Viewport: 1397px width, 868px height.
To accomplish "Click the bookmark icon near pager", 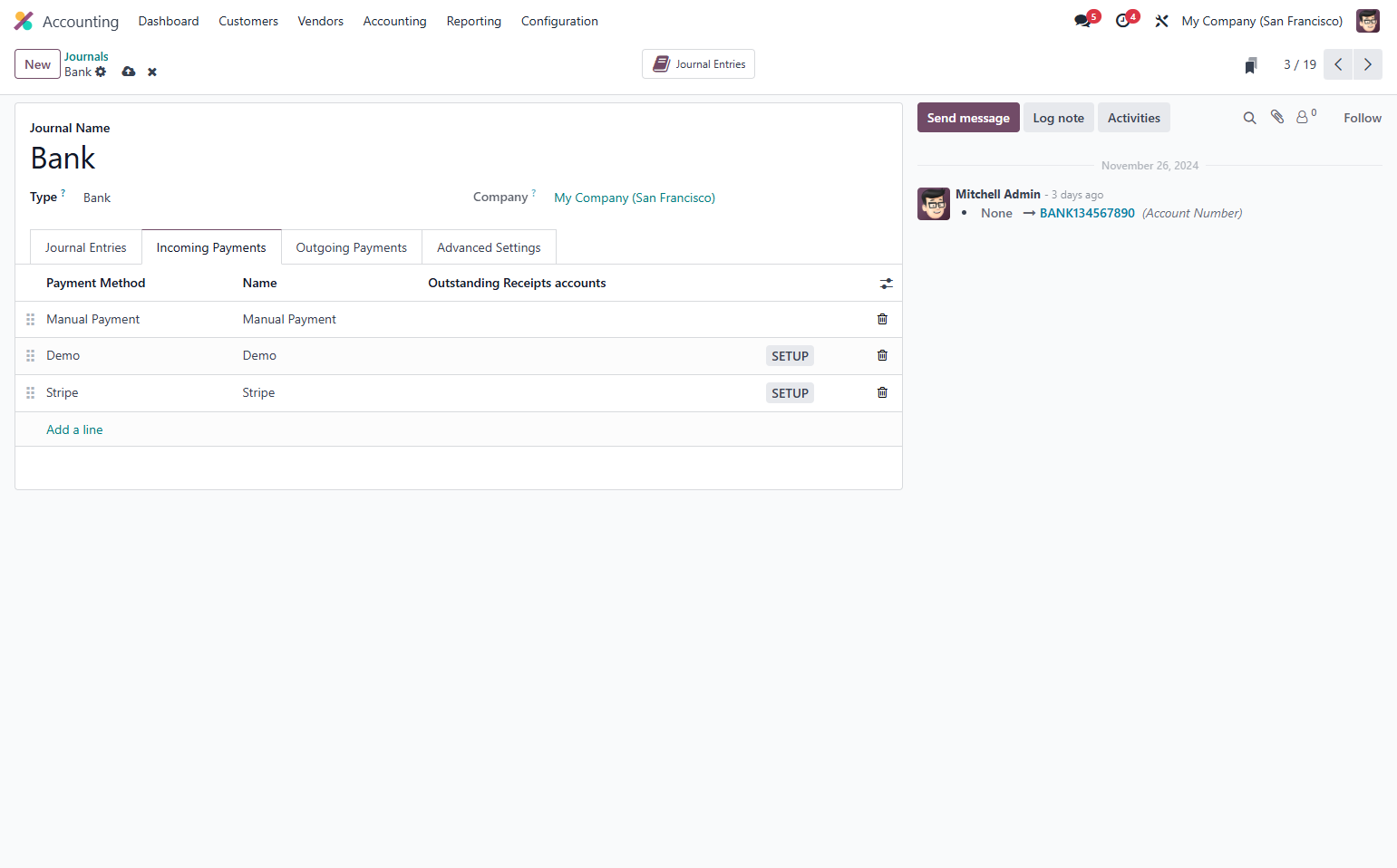I will 1251,64.
